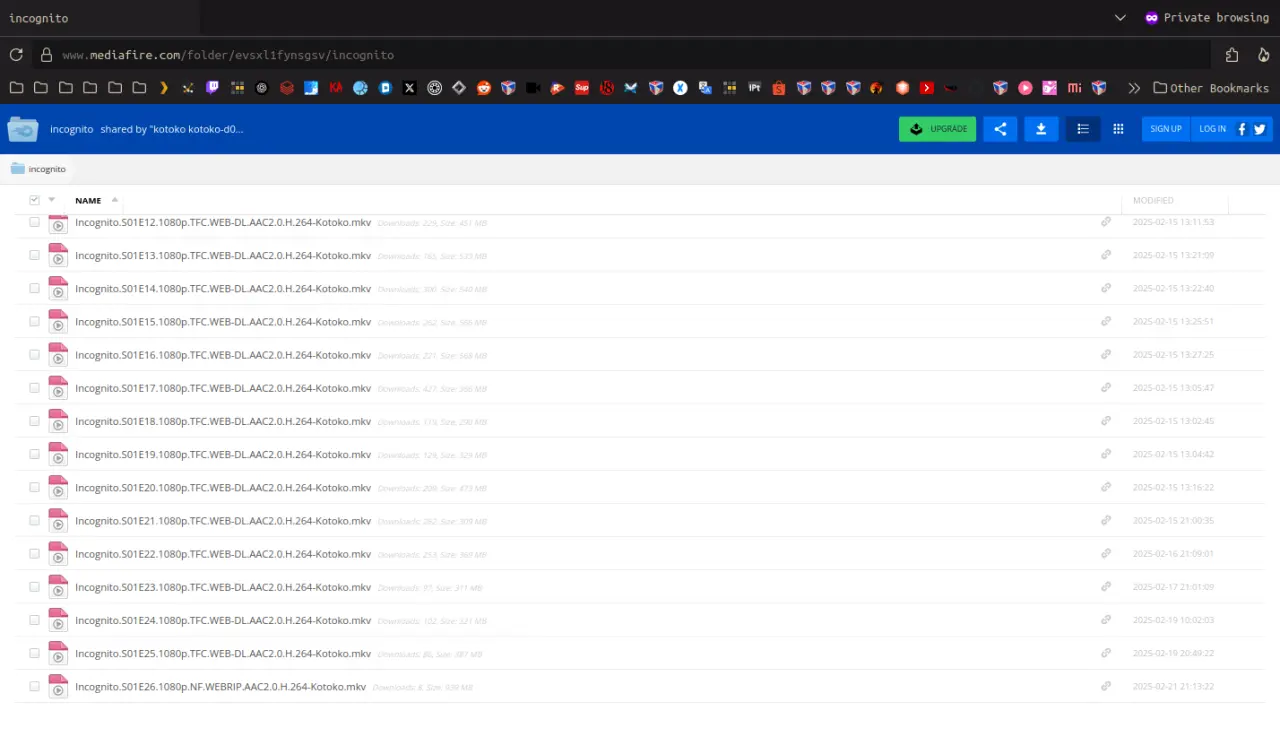Image resolution: width=1280 pixels, height=754 pixels.
Task: Click video file icon of Incognito.S01E19
Action: click(58, 454)
